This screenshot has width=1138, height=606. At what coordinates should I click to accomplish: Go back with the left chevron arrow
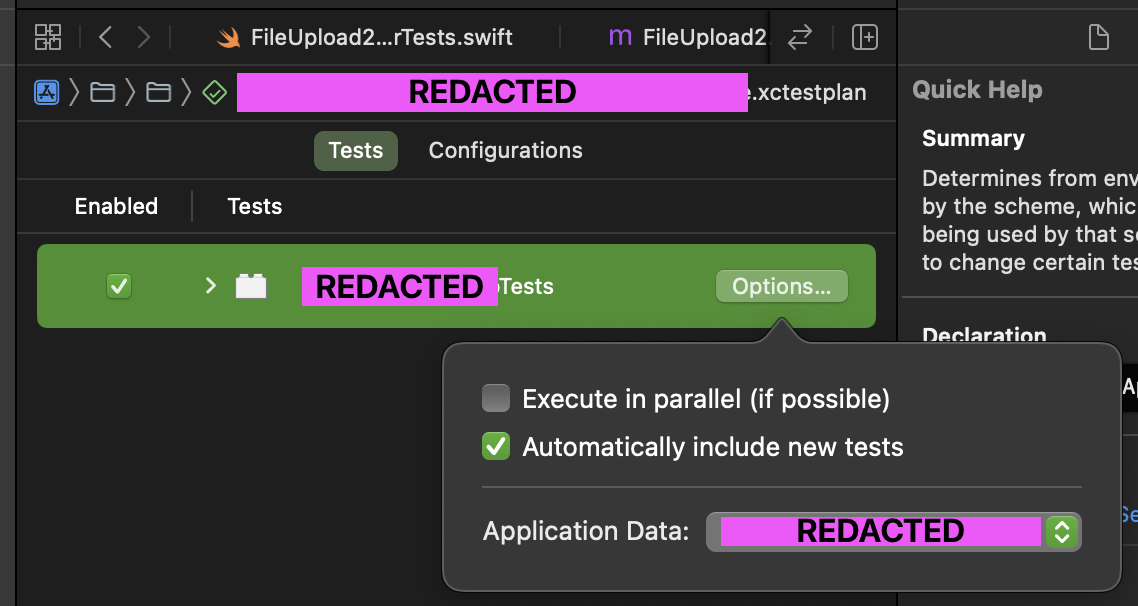pyautogui.click(x=105, y=37)
